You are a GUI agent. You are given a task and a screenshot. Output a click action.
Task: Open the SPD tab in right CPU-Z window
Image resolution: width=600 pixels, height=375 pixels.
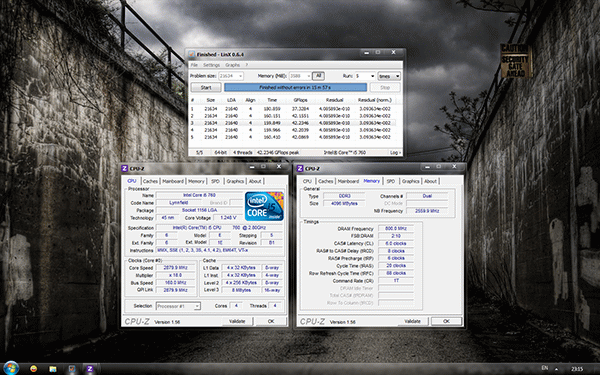pos(391,181)
